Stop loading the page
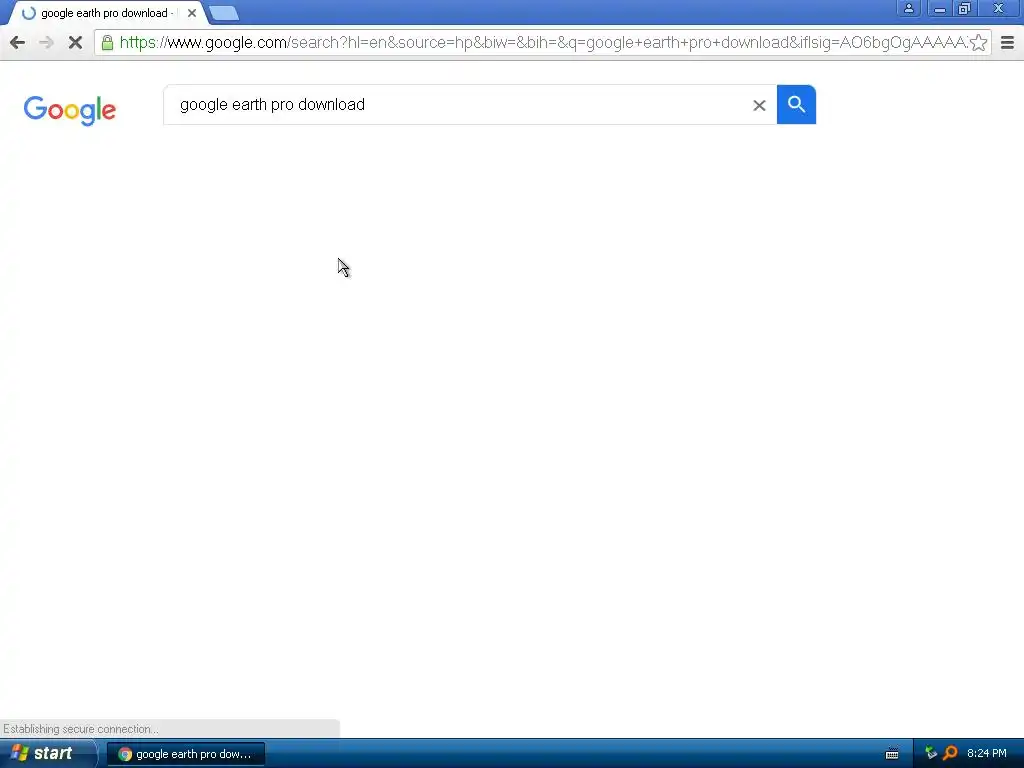This screenshot has height=768, width=1024. pyautogui.click(x=75, y=43)
